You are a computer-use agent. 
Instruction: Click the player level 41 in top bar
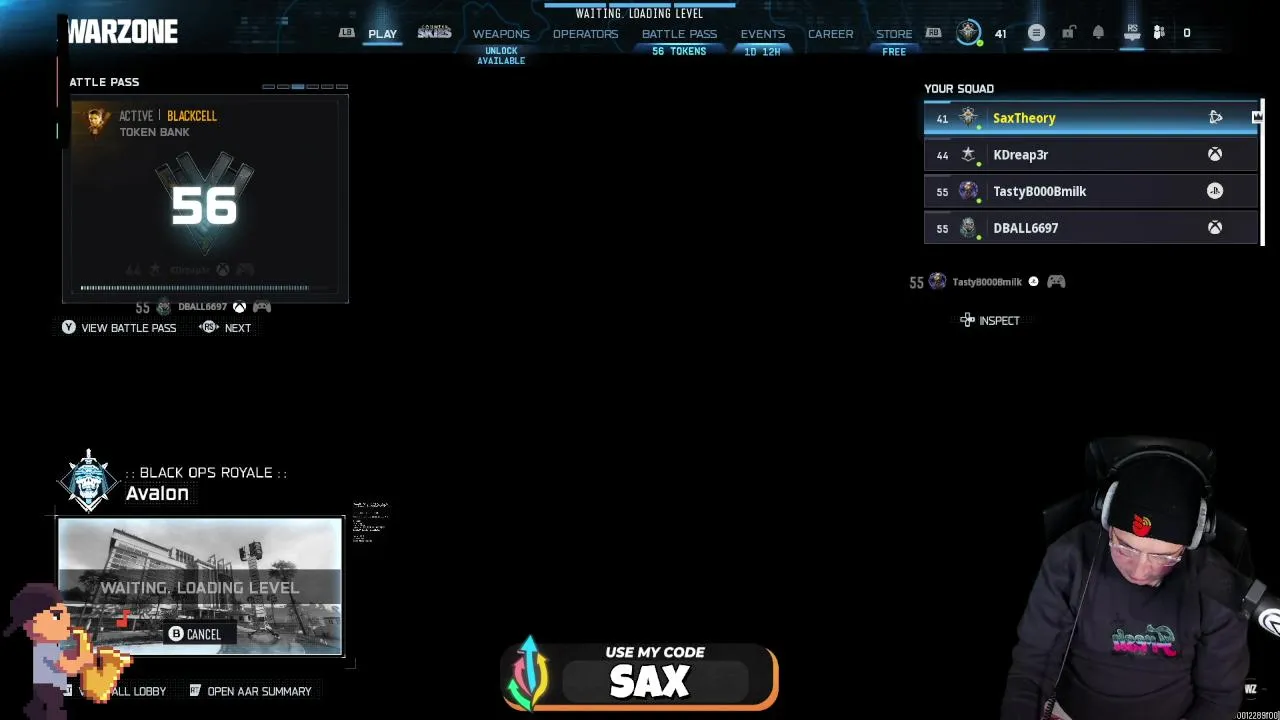point(1000,34)
